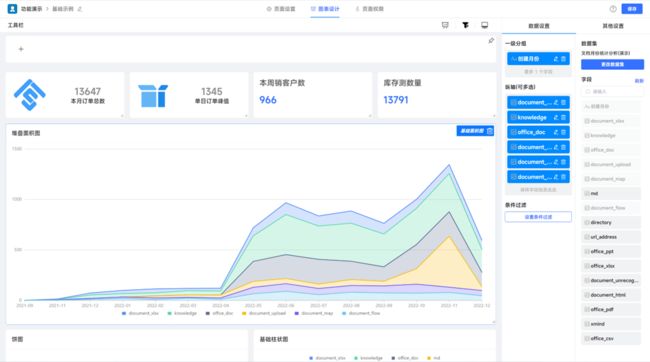Screen dimensions: 650x362
Task: Edit the office_doc axis field
Action: coord(556,132)
